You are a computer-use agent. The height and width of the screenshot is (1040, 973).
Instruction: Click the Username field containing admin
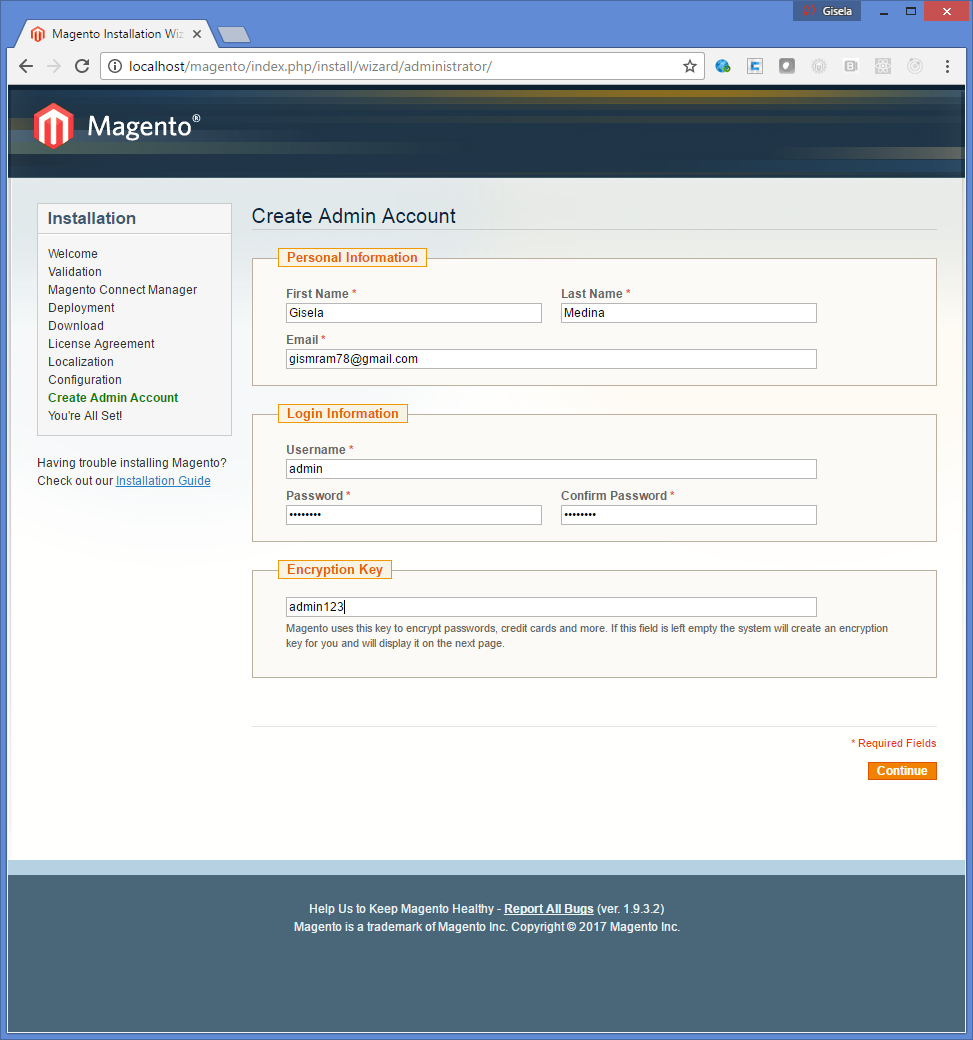(x=551, y=469)
